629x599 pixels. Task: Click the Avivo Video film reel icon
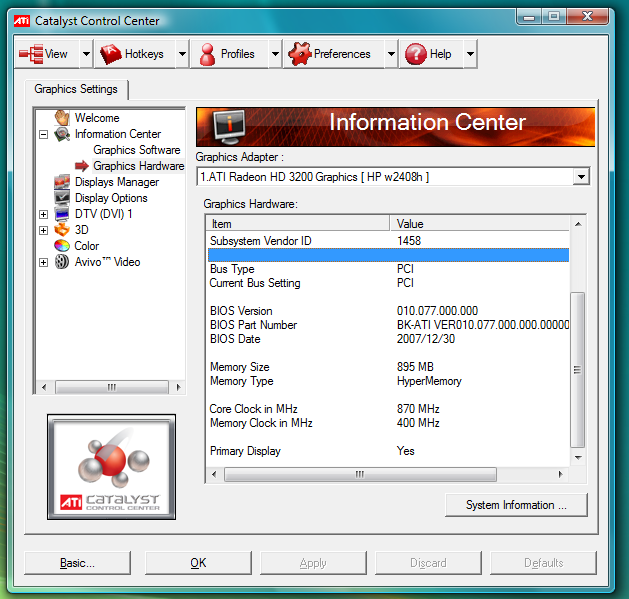pyautogui.click(x=62, y=262)
